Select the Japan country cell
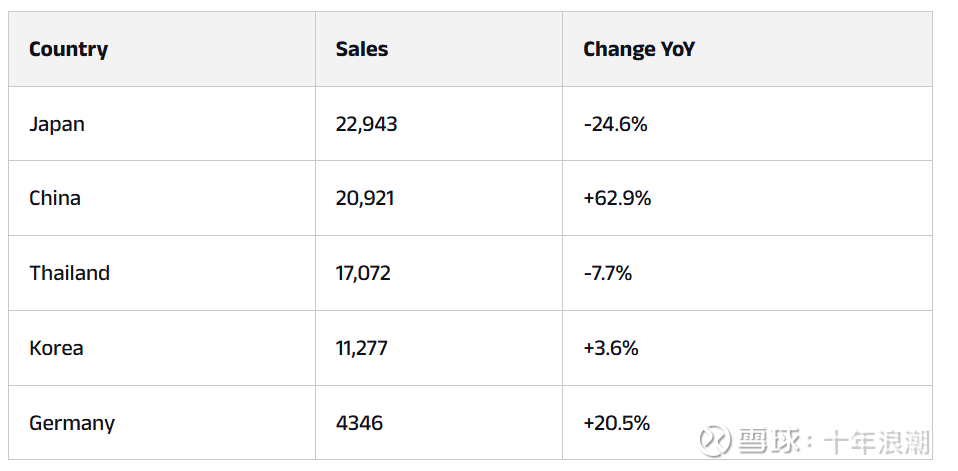This screenshot has width=958, height=471. point(57,124)
